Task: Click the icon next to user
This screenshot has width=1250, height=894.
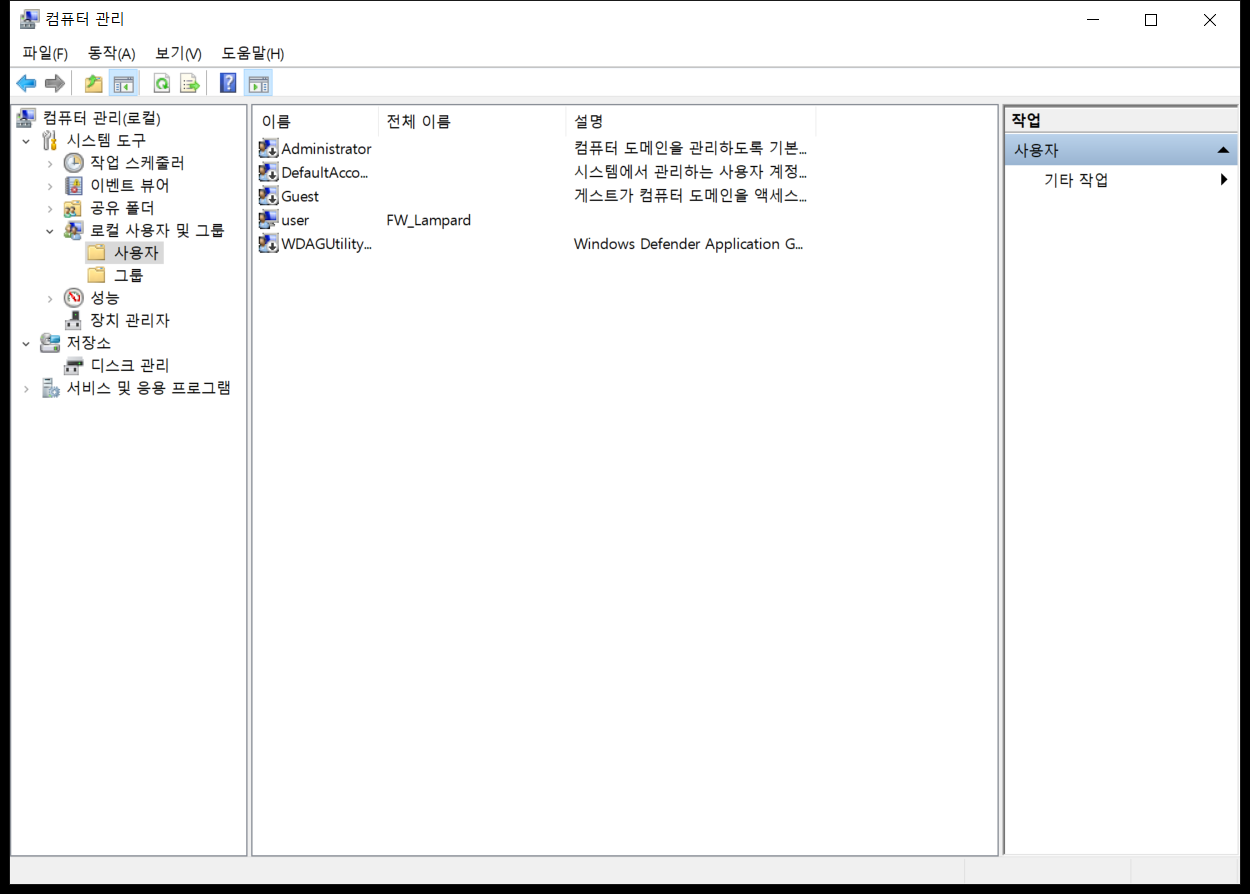Action: [268, 220]
